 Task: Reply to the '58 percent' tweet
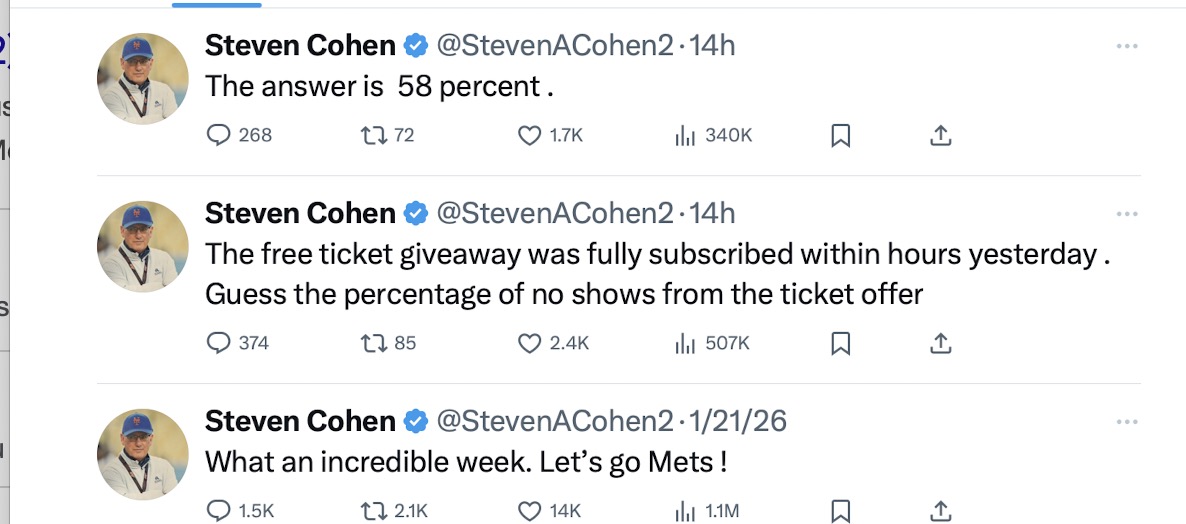pos(219,135)
